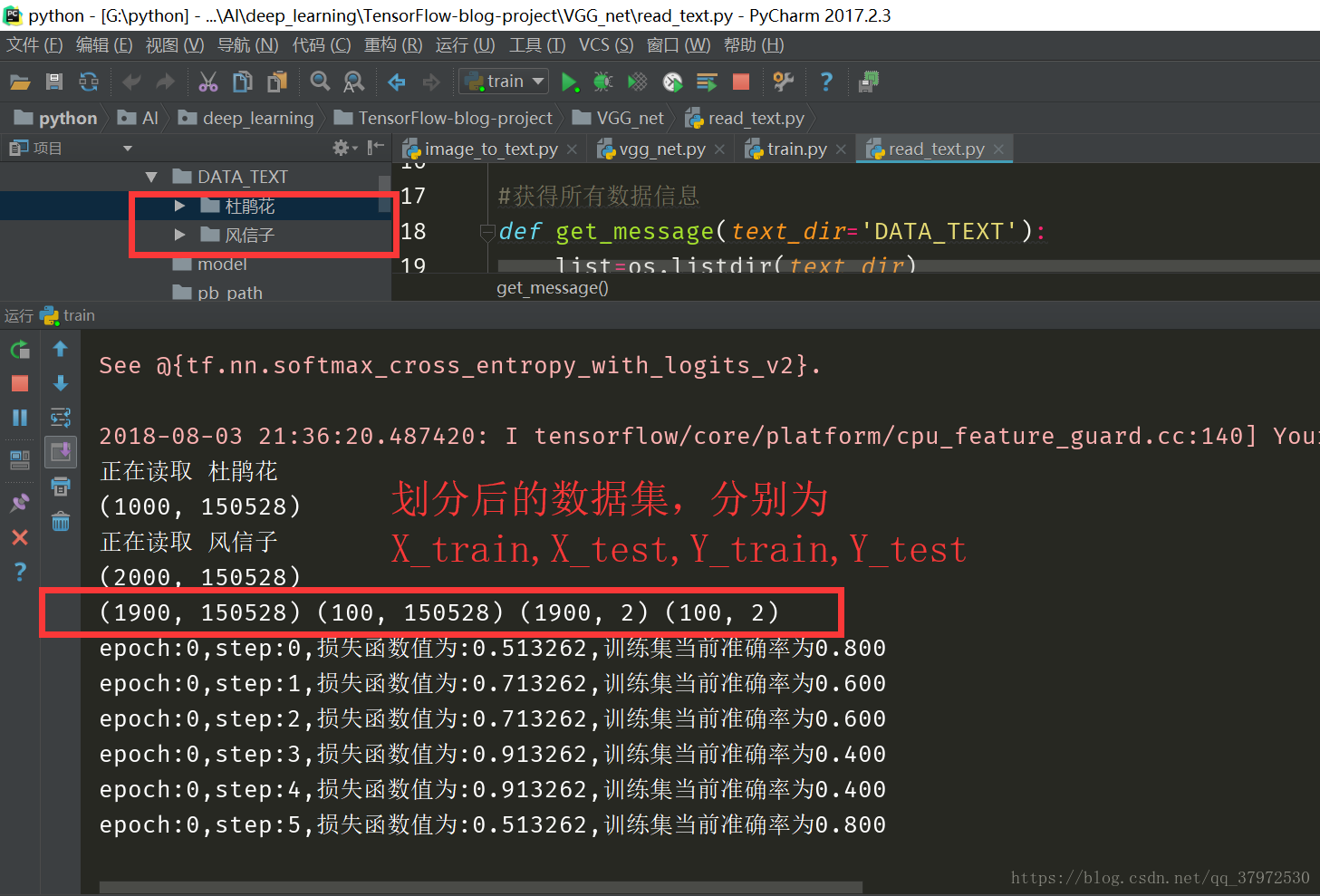Click the chip icon at toolbar end
1320x896 pixels.
(869, 82)
